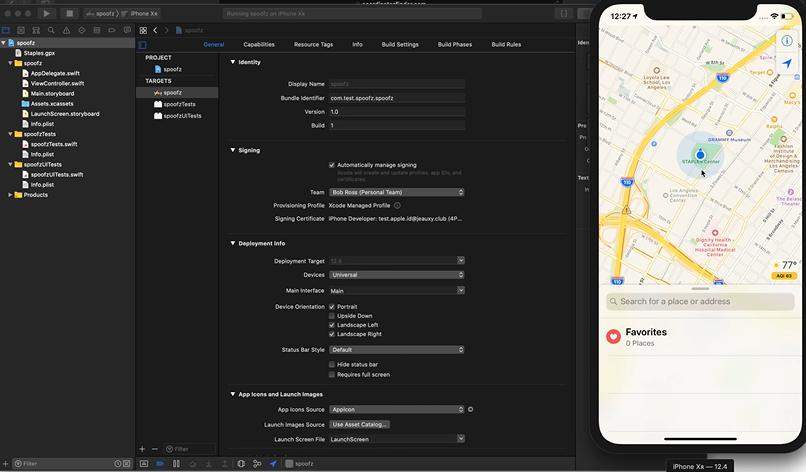
Task: Tap the Maps tracking location arrow in simulator
Action: coord(787,63)
